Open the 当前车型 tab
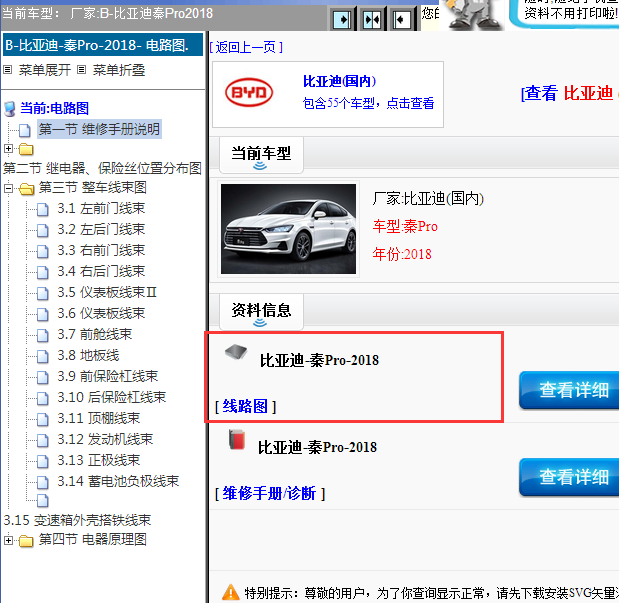 click(x=261, y=155)
